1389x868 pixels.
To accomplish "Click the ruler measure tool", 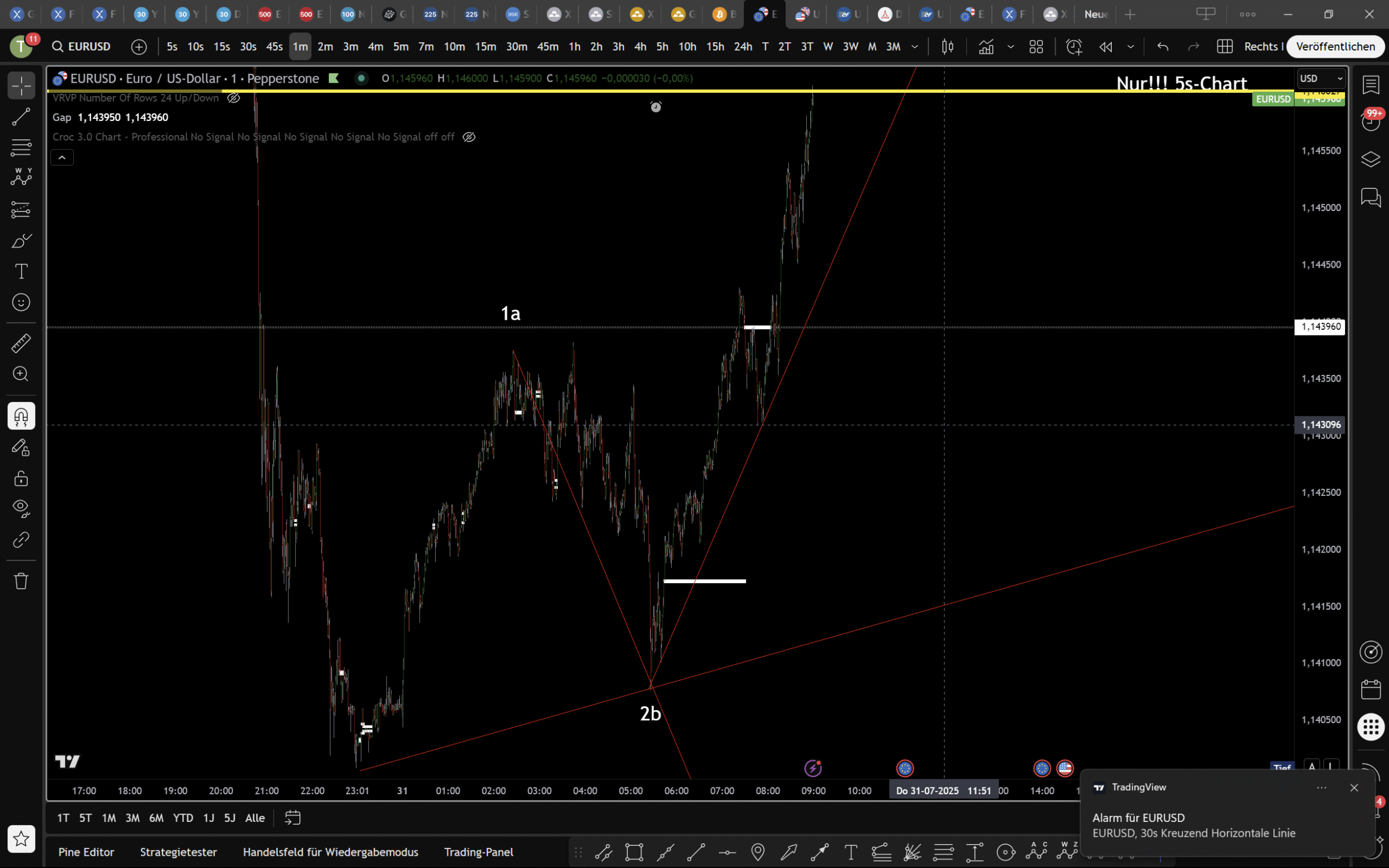I will click(x=21, y=343).
